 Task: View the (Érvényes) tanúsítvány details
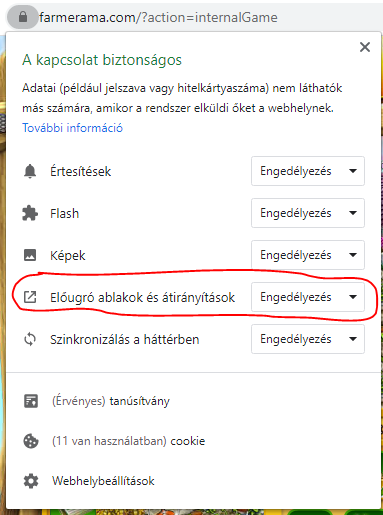(x=111, y=401)
